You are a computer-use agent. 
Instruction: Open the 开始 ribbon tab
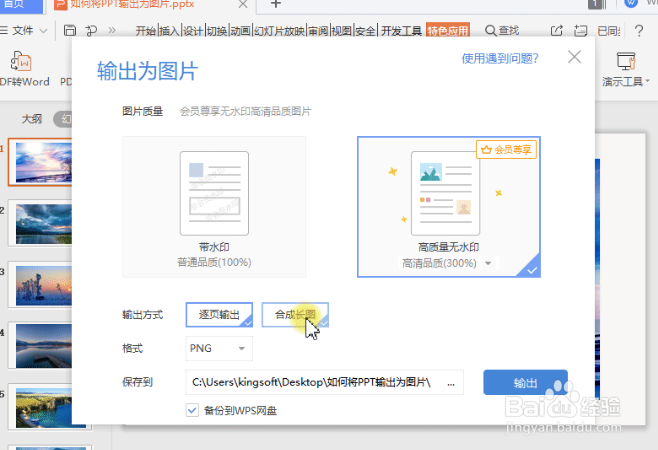click(146, 31)
